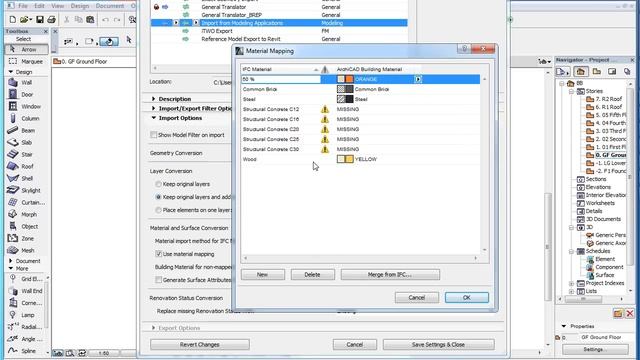Viewport: 640px width, 360px height.
Task: Click New in Material Mapping dialog
Action: click(x=263, y=275)
